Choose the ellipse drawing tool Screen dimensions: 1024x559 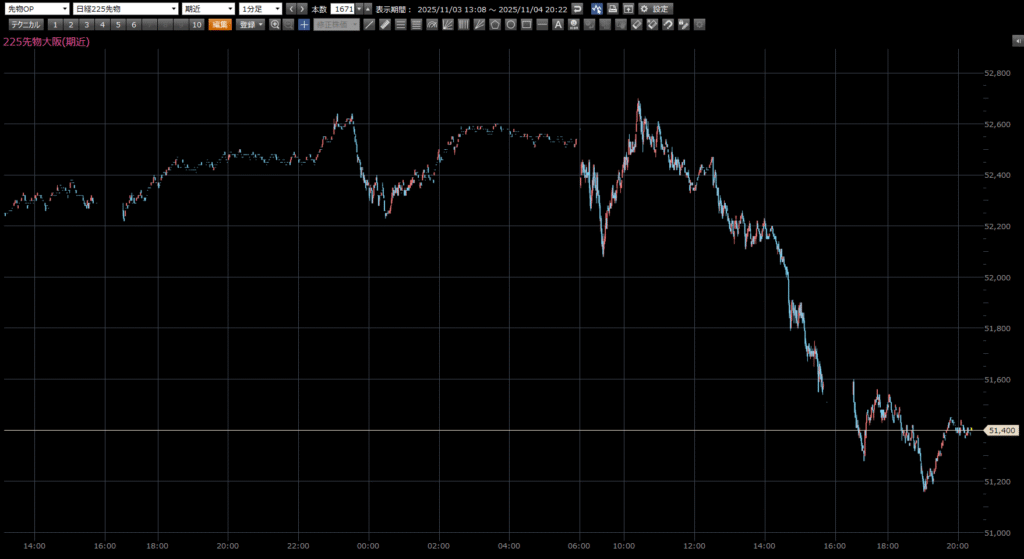pos(510,24)
